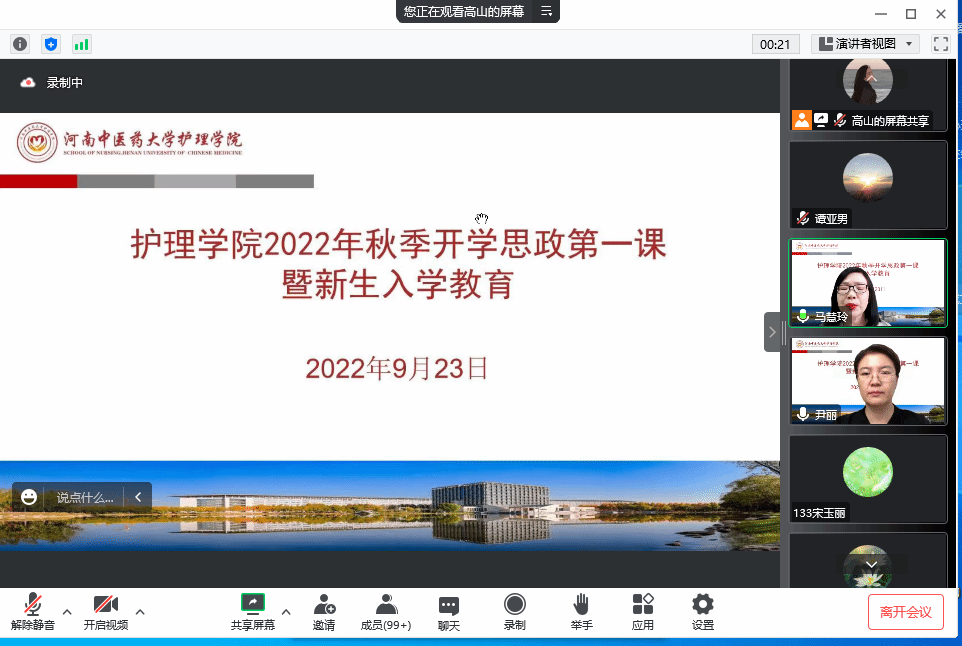
Task: Open the members list 成员(99+)
Action: tap(386, 611)
